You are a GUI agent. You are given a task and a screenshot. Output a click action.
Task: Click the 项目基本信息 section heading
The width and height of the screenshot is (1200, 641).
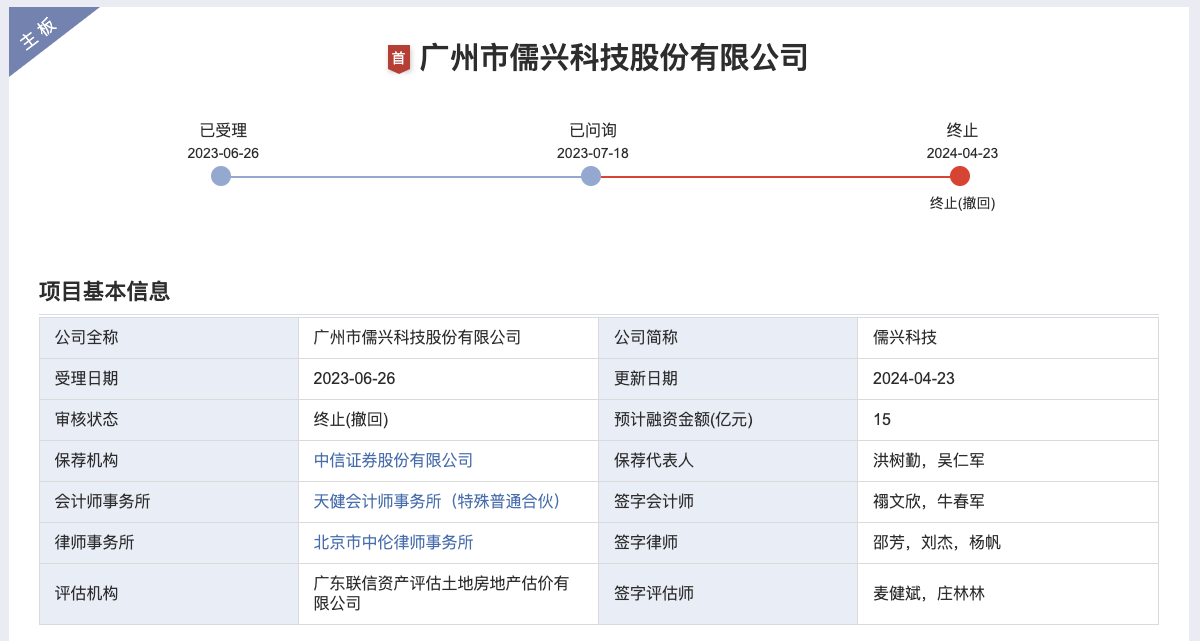click(104, 291)
